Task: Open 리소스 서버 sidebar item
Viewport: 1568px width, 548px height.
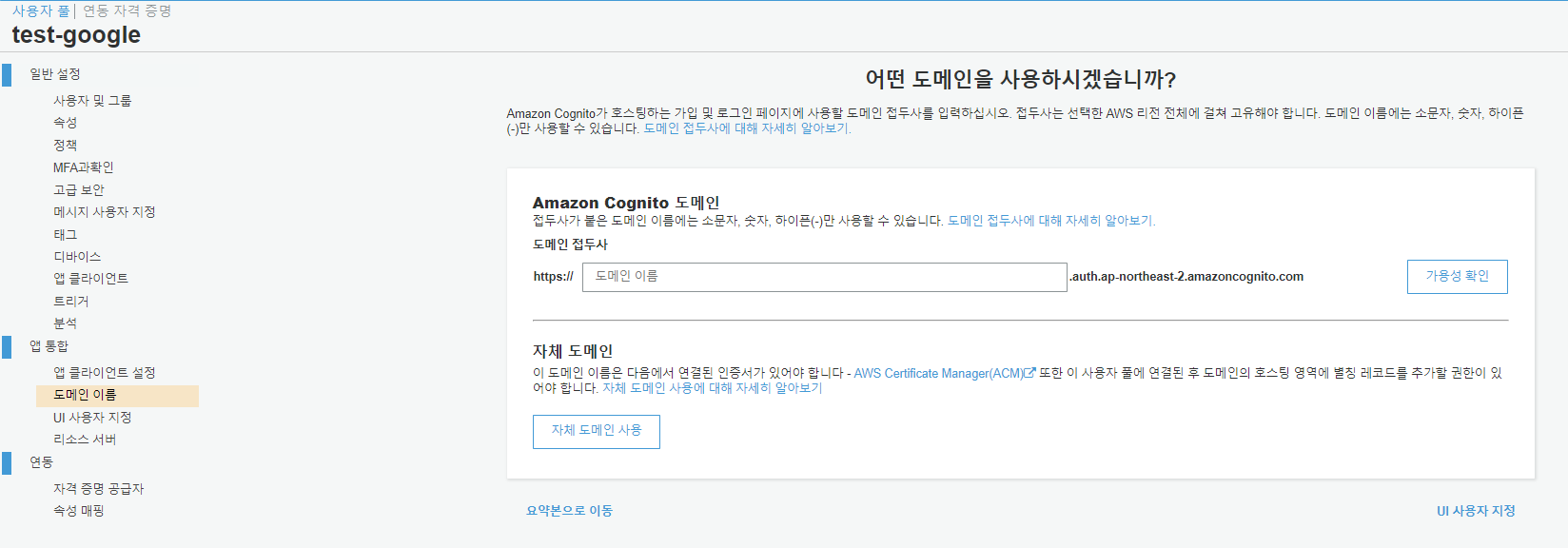Action: (85, 440)
